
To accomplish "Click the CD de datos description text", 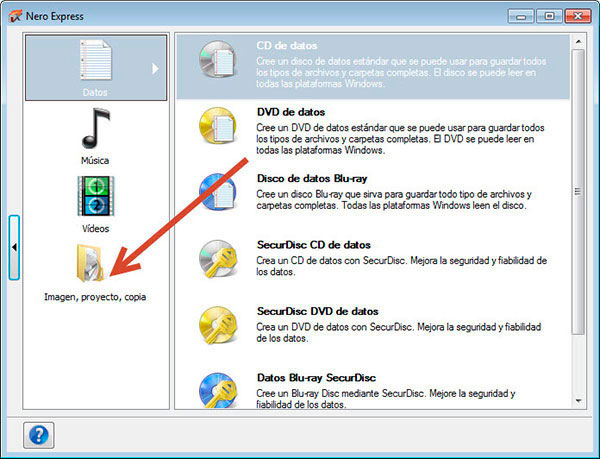I will coord(401,72).
